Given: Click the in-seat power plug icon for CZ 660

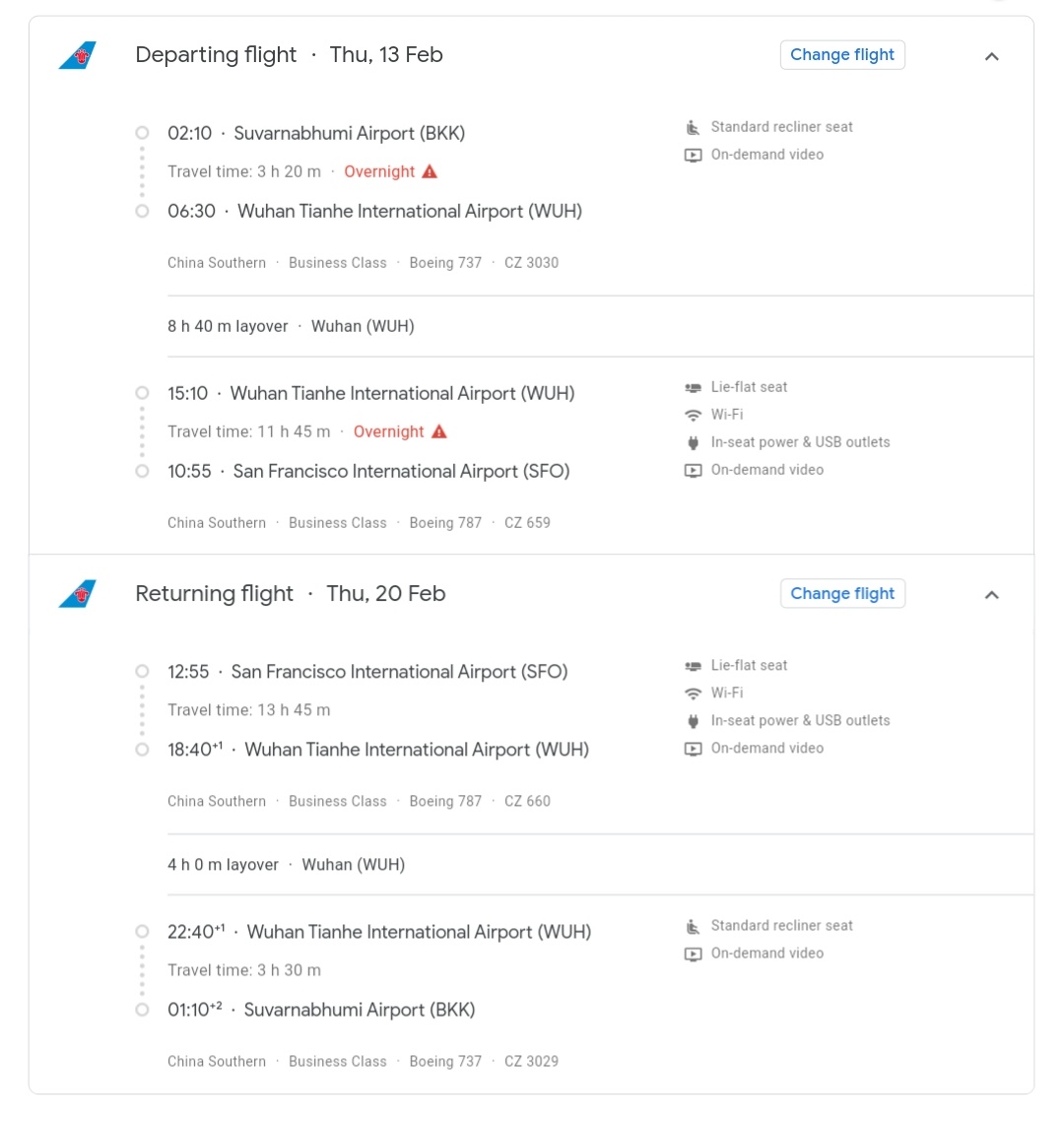Looking at the screenshot, I should (693, 721).
